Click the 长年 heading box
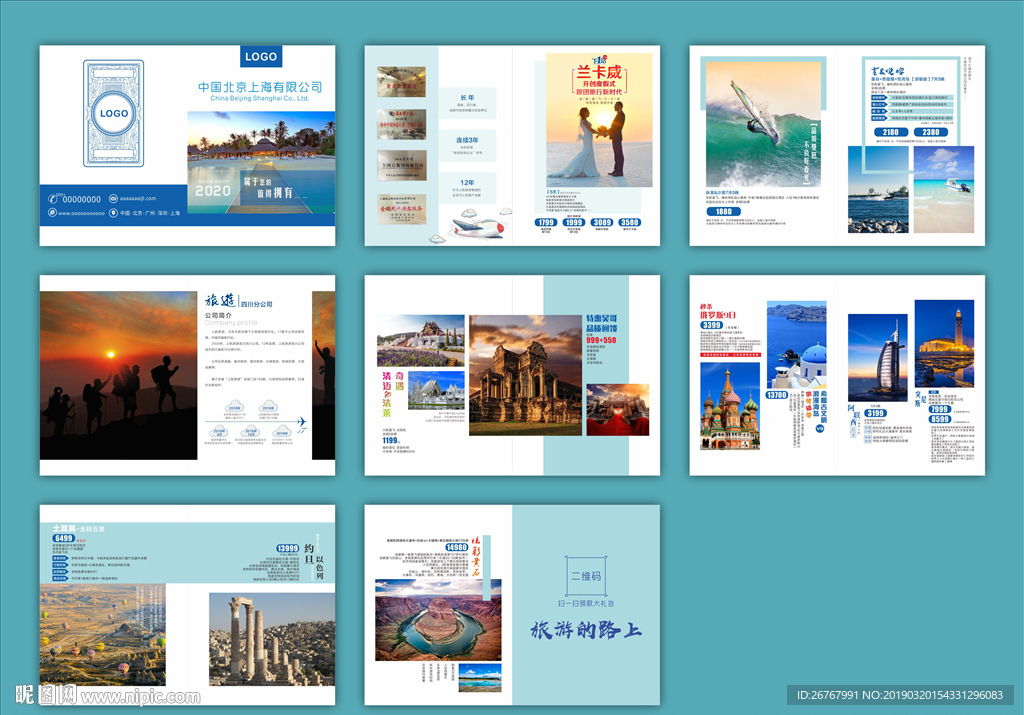1024x715 pixels. pyautogui.click(x=467, y=103)
